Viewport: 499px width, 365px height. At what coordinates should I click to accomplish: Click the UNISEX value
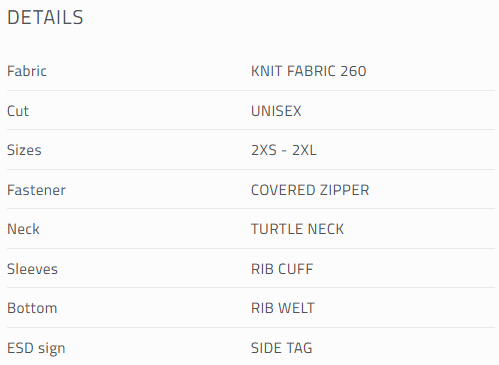click(276, 111)
